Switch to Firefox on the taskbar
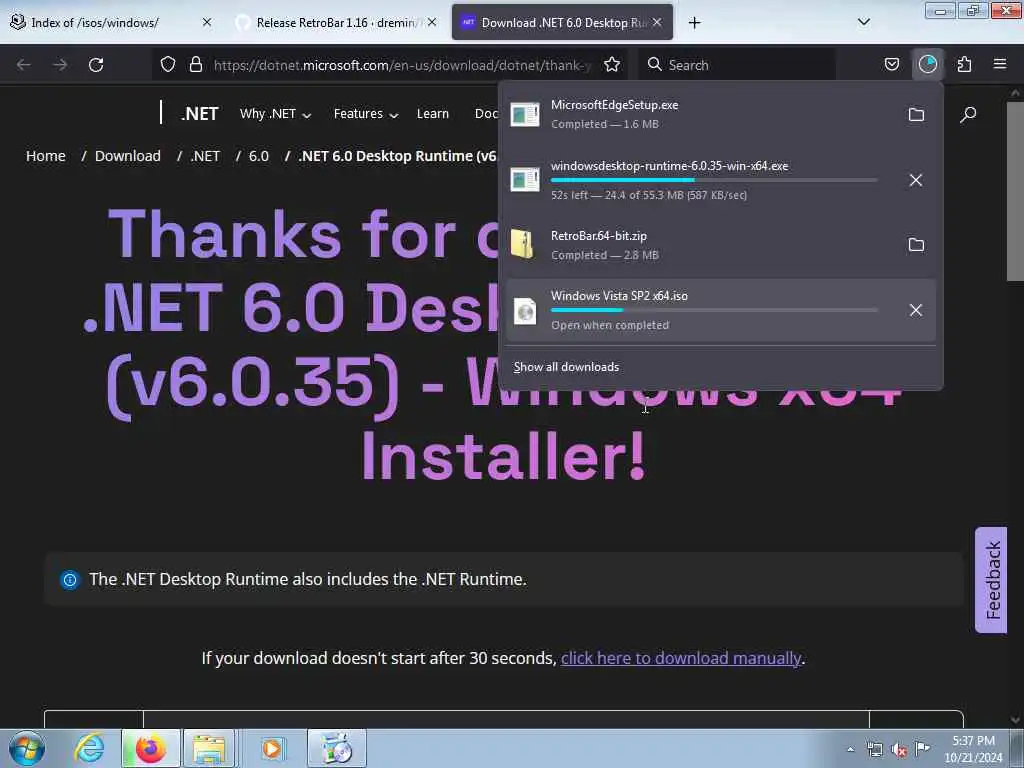 (150, 748)
